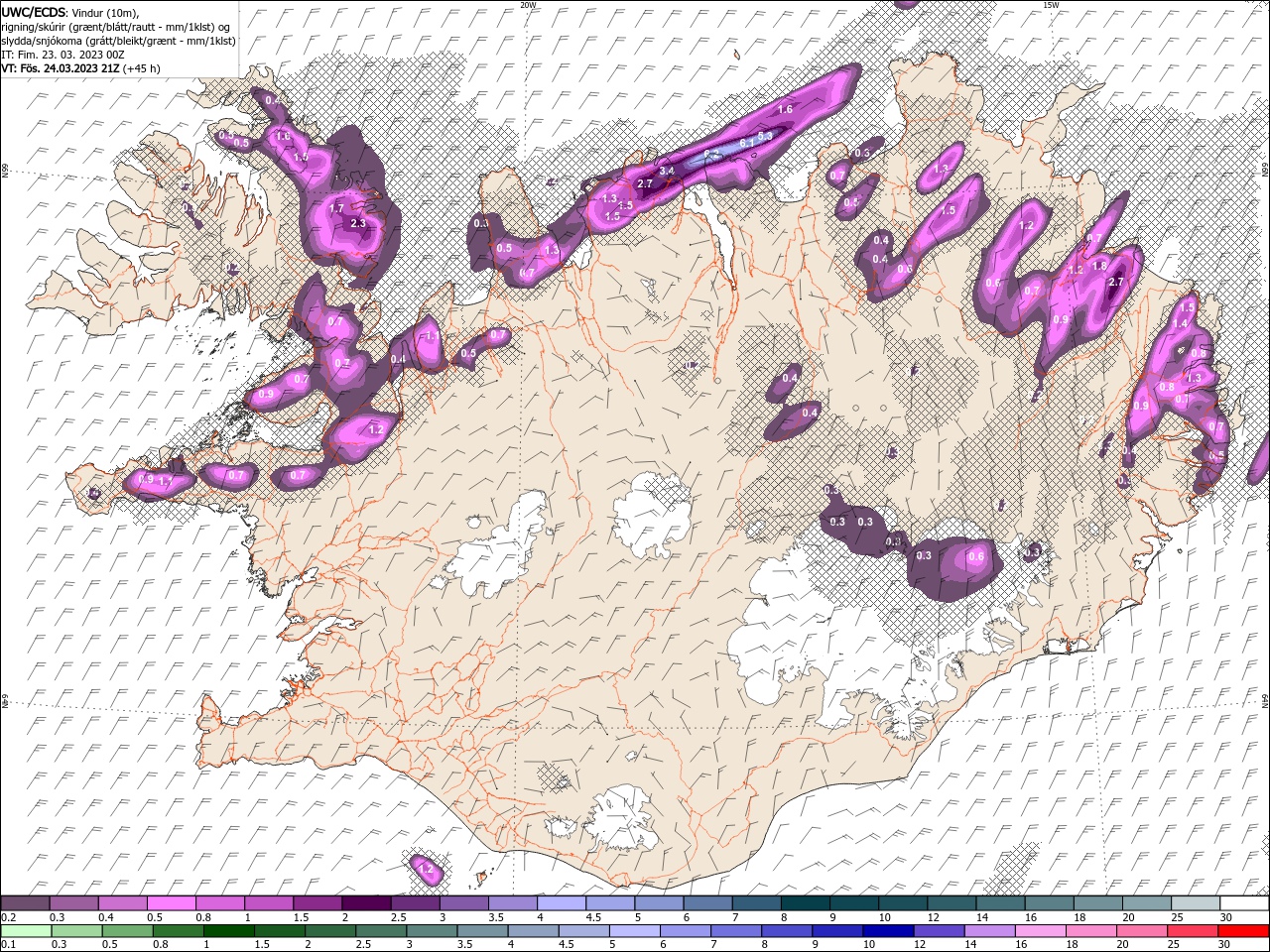
Task: Select top-row lavender swatch between 4 and 4.5
Action: 562,903
